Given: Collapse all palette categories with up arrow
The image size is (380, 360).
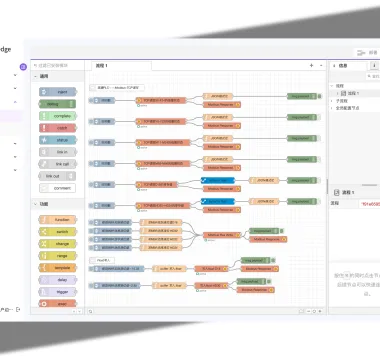Looking at the screenshot, I should (x=74, y=311).
